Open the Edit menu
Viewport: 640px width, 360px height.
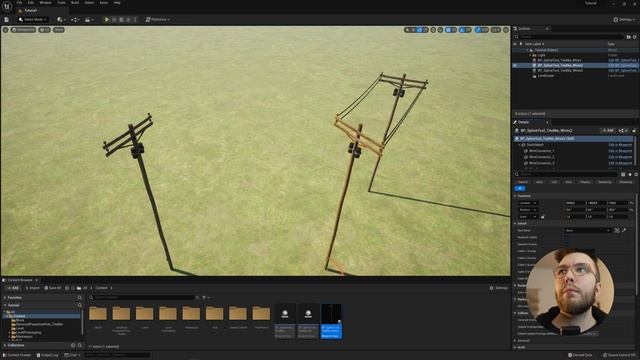click(x=31, y=3)
